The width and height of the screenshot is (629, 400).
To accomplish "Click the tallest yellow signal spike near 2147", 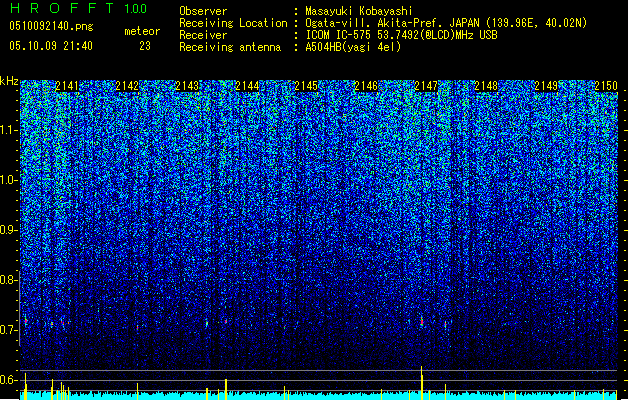I will [x=422, y=383].
